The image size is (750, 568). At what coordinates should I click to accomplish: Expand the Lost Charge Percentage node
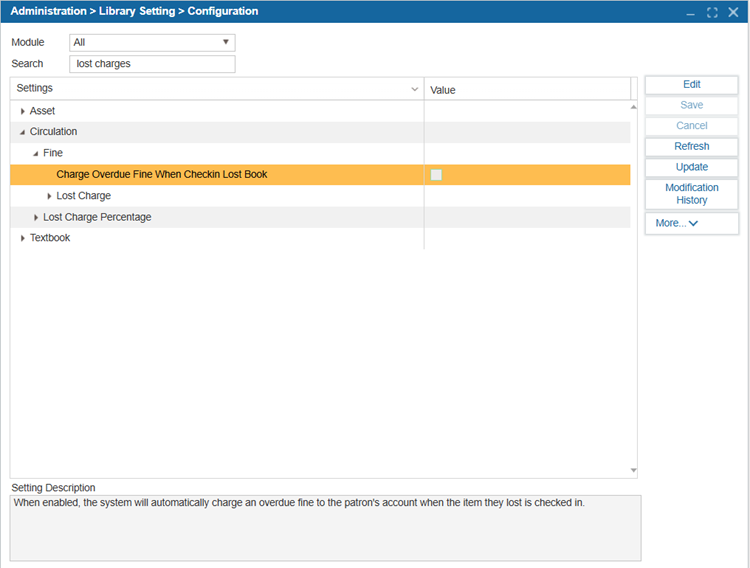pos(36,217)
